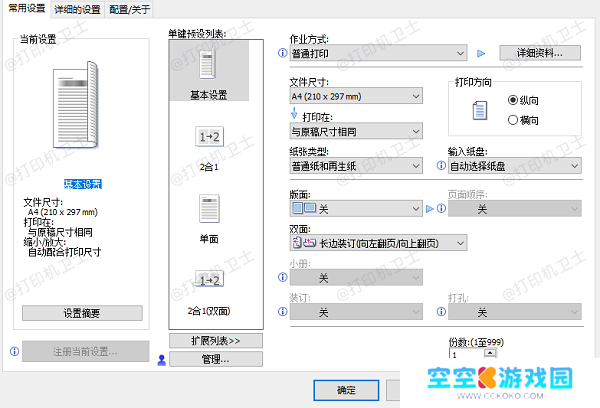Screen dimensions: 600x408
Task: Click the blue arrow next to 作业方式 dropdown
Action: tap(481, 54)
